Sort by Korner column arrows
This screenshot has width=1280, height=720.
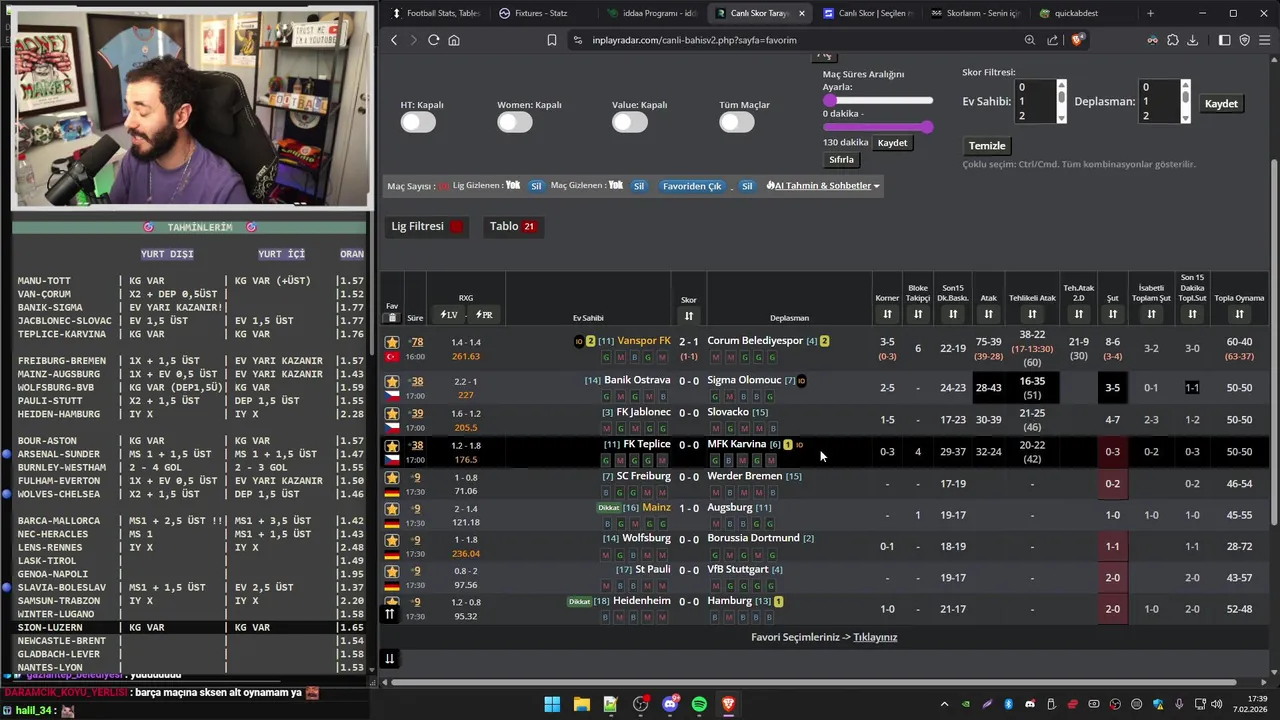tap(887, 315)
